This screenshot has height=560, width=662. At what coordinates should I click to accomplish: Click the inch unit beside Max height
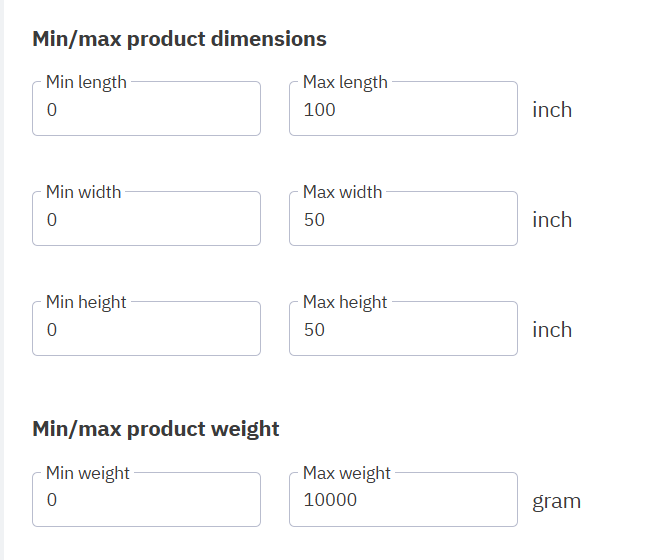click(x=552, y=330)
